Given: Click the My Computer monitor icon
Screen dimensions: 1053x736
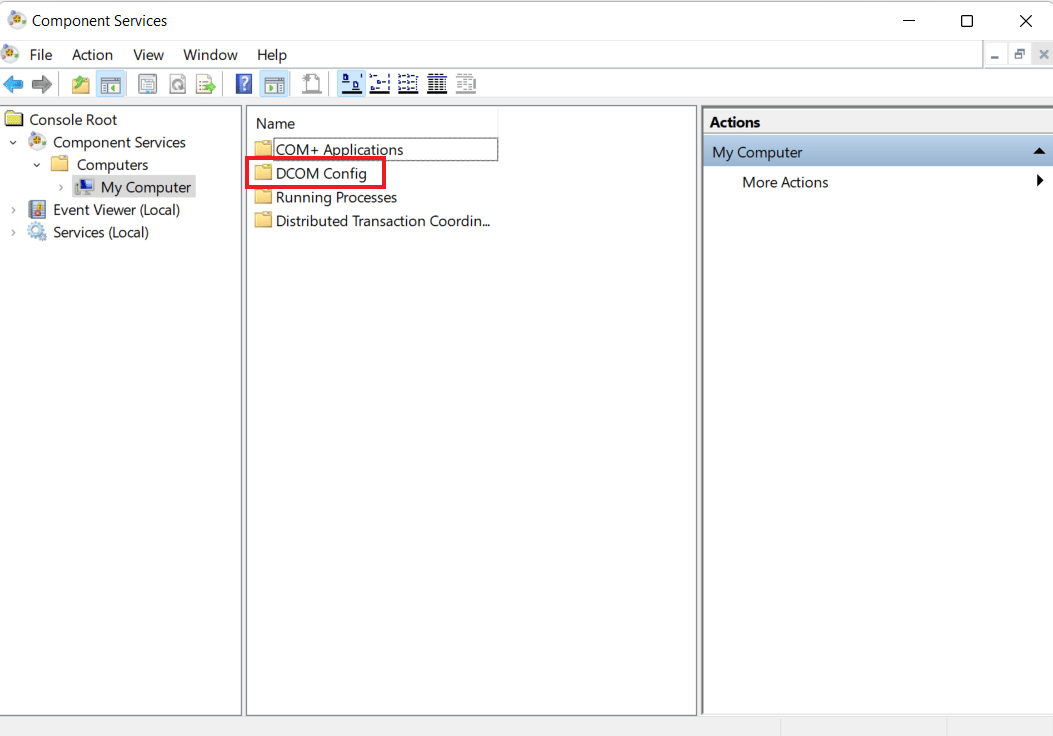Looking at the screenshot, I should click(x=84, y=187).
